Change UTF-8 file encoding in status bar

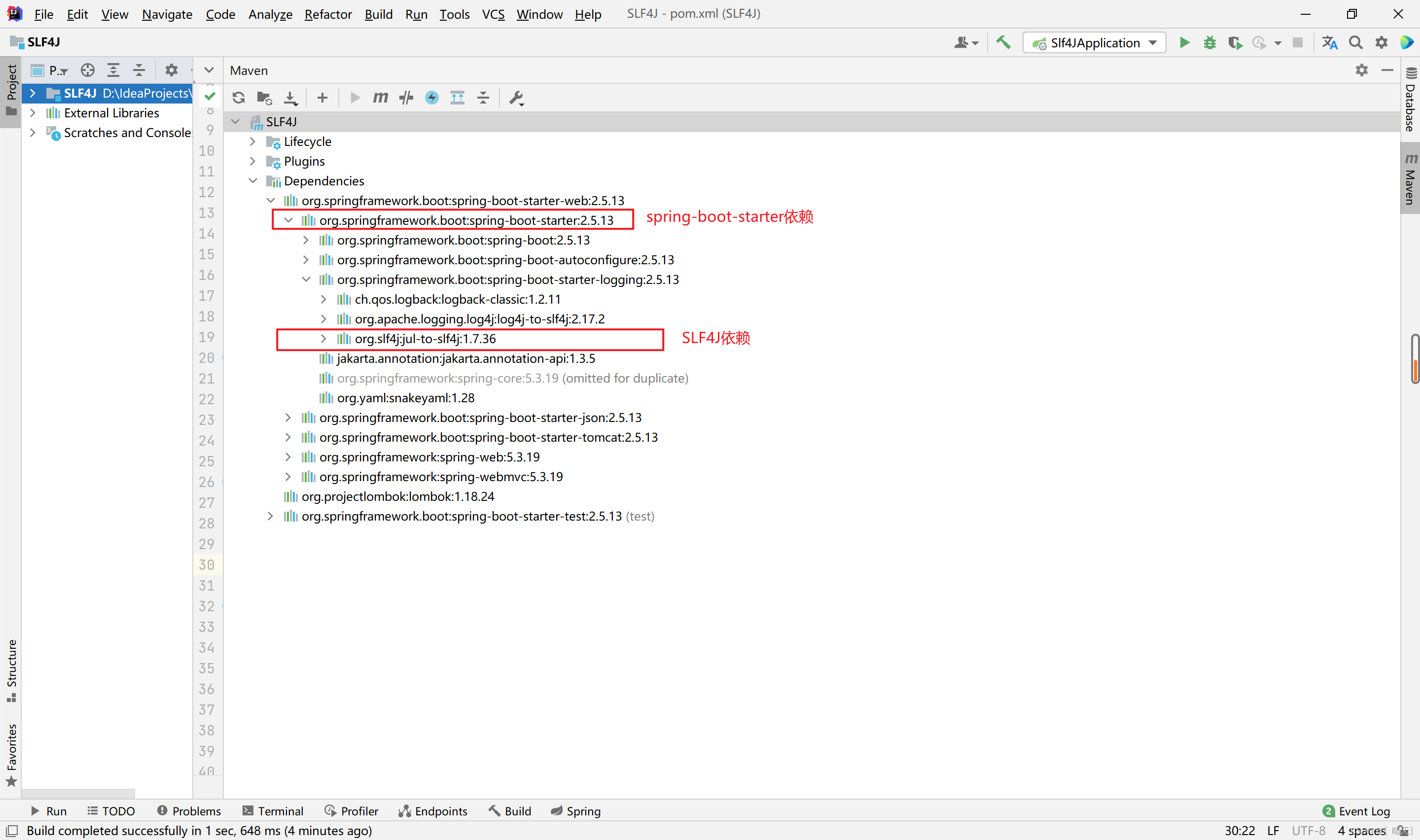(1309, 830)
